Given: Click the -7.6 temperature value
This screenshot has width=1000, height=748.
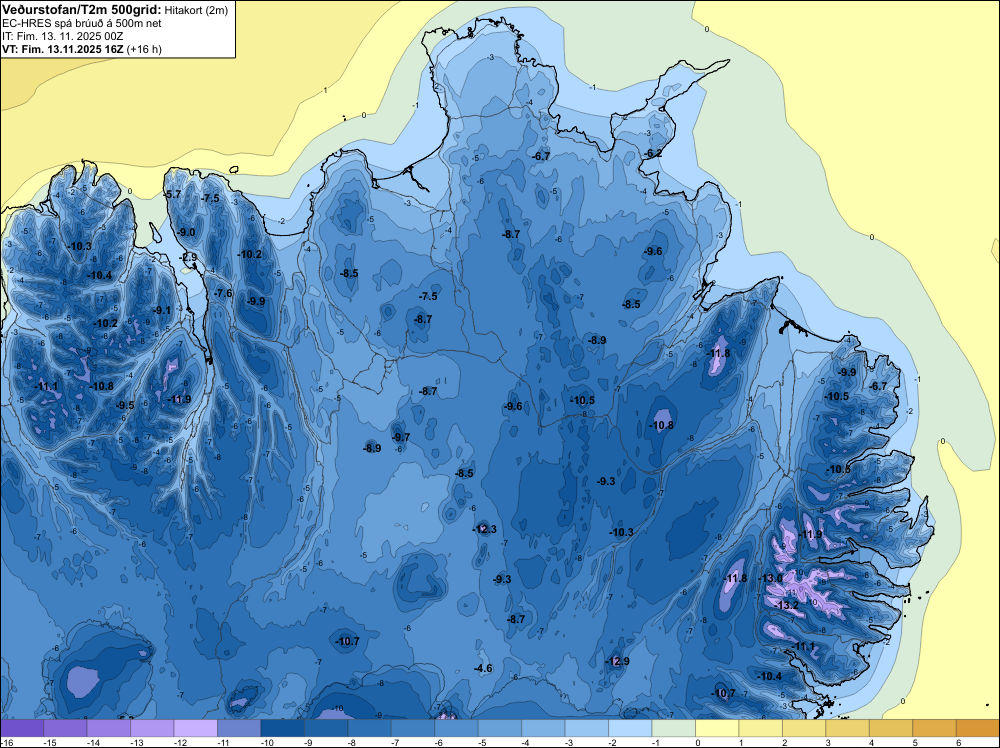Looking at the screenshot, I should 223,293.
